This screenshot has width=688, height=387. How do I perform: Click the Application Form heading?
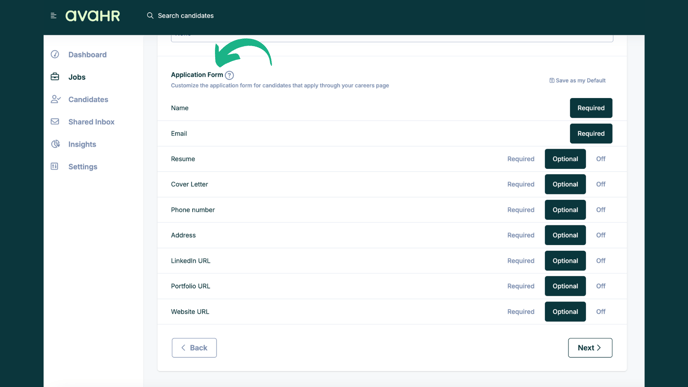point(197,75)
